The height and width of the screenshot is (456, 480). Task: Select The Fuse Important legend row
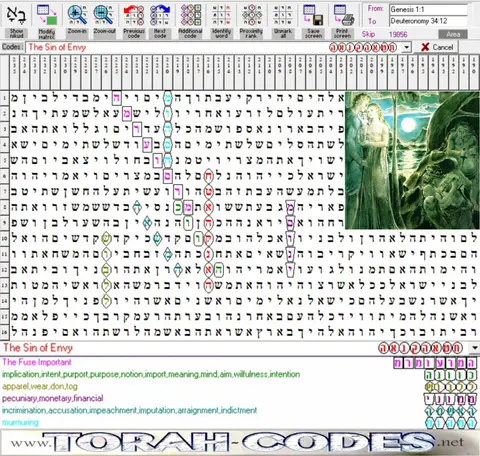(37, 362)
